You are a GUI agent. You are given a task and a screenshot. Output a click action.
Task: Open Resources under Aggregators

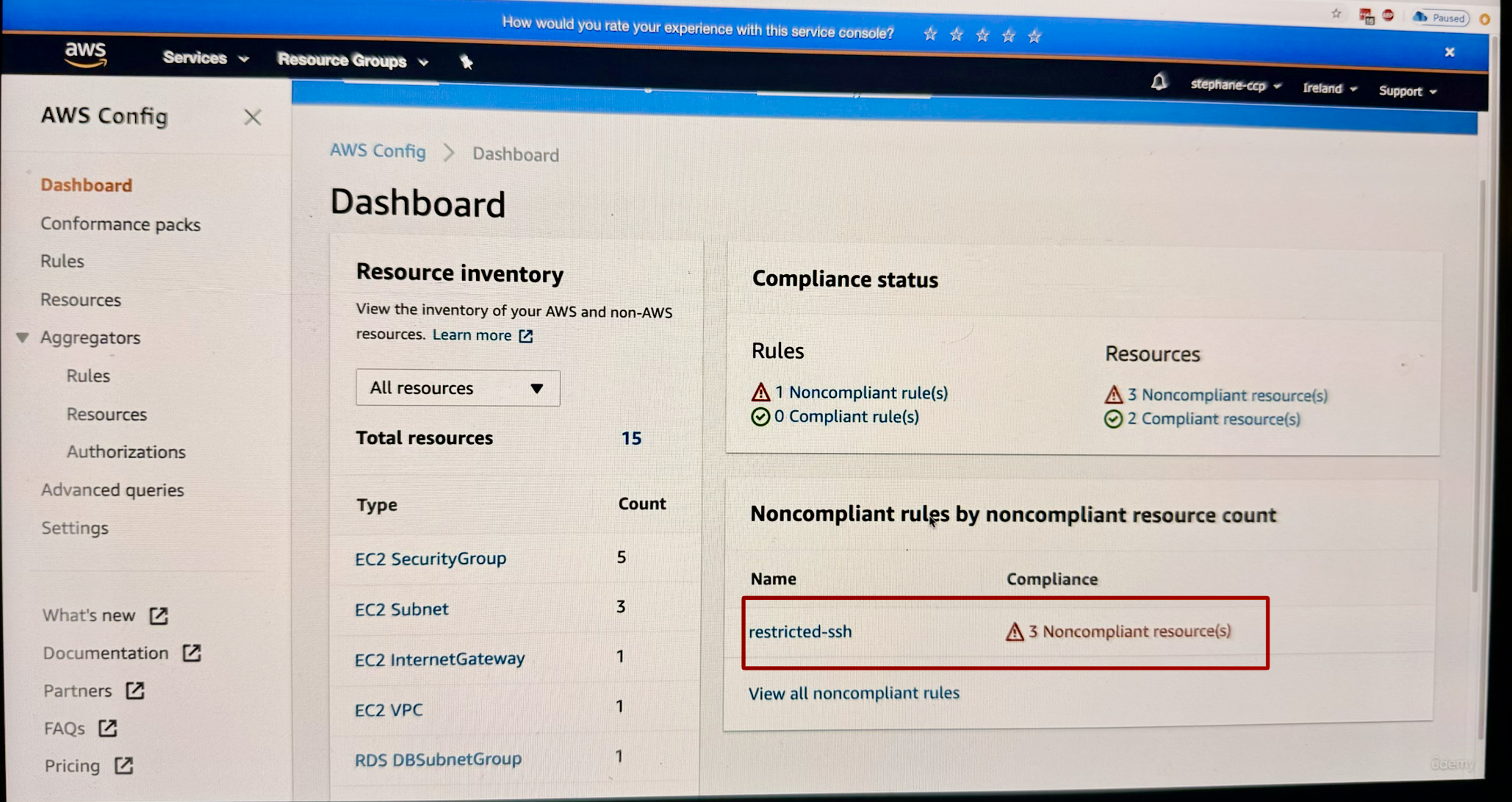pyautogui.click(x=107, y=414)
